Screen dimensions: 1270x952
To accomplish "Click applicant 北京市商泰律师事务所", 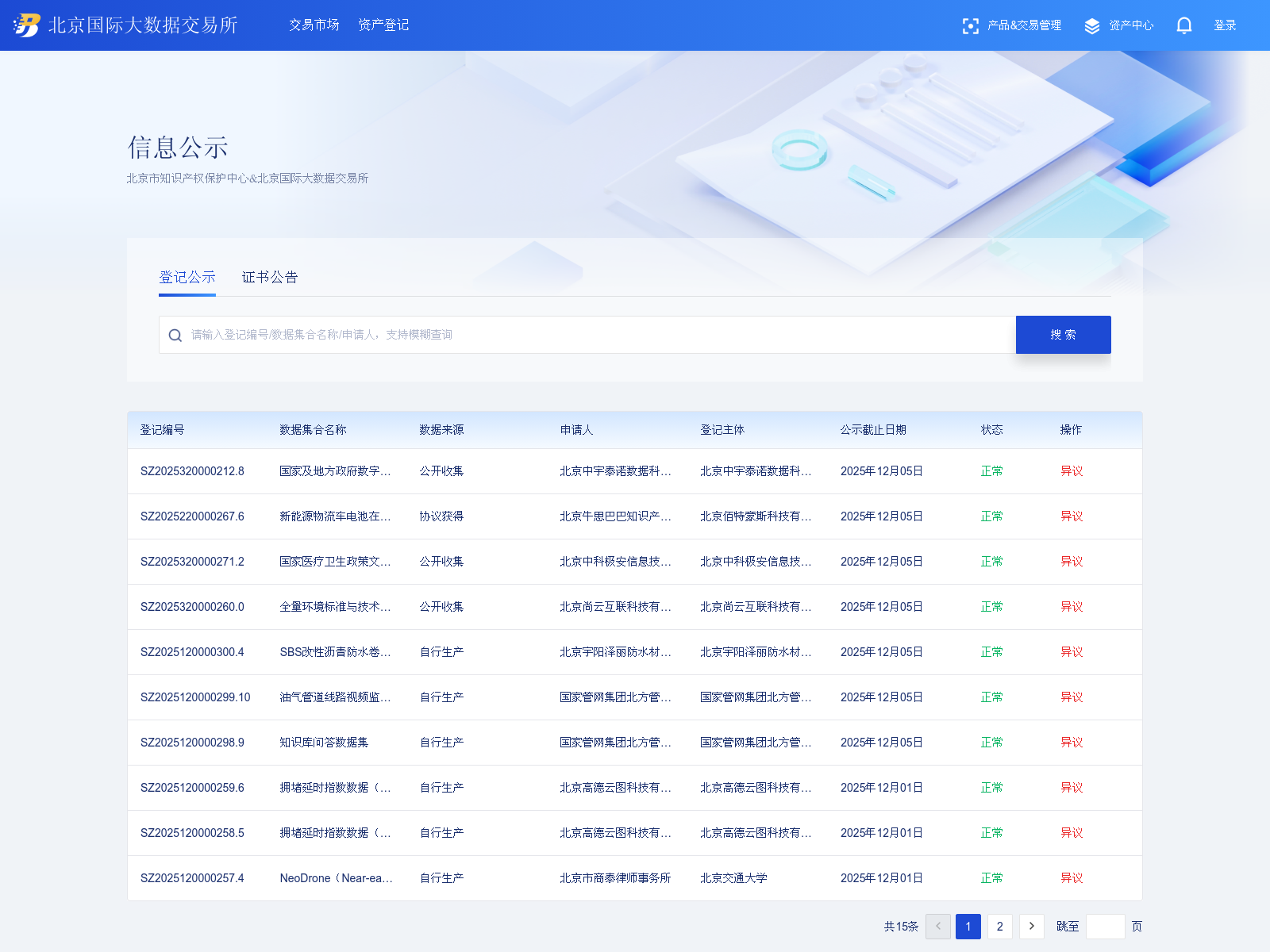I will pyautogui.click(x=615, y=878).
